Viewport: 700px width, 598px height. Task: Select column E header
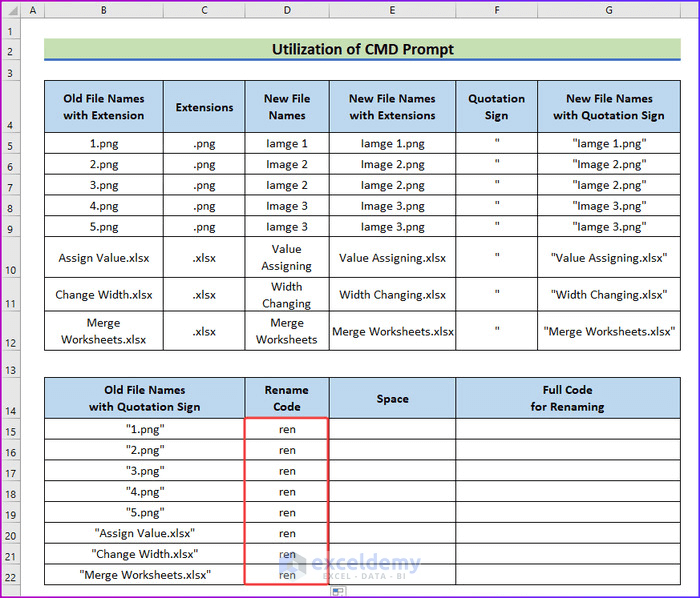click(x=392, y=10)
